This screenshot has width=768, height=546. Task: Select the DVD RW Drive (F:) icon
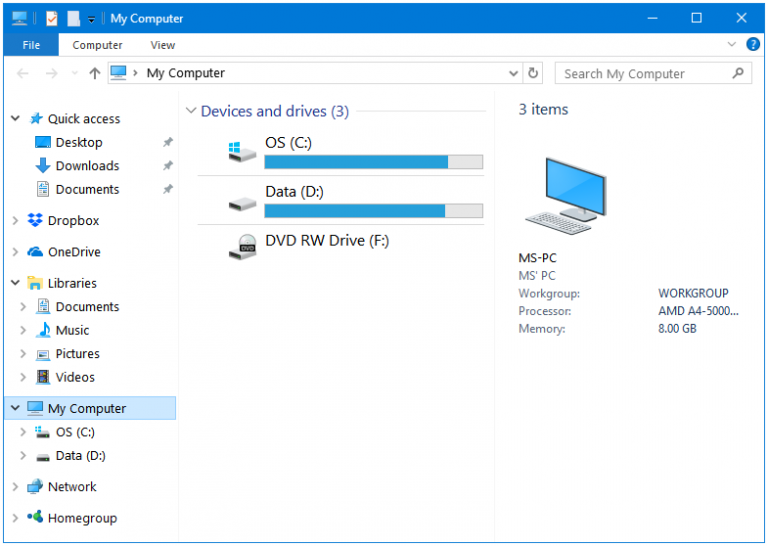(x=242, y=246)
